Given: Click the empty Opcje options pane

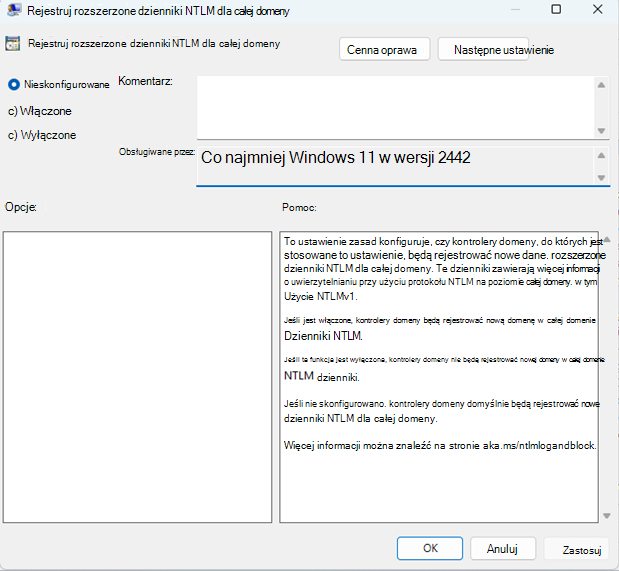Looking at the screenshot, I should (x=137, y=377).
